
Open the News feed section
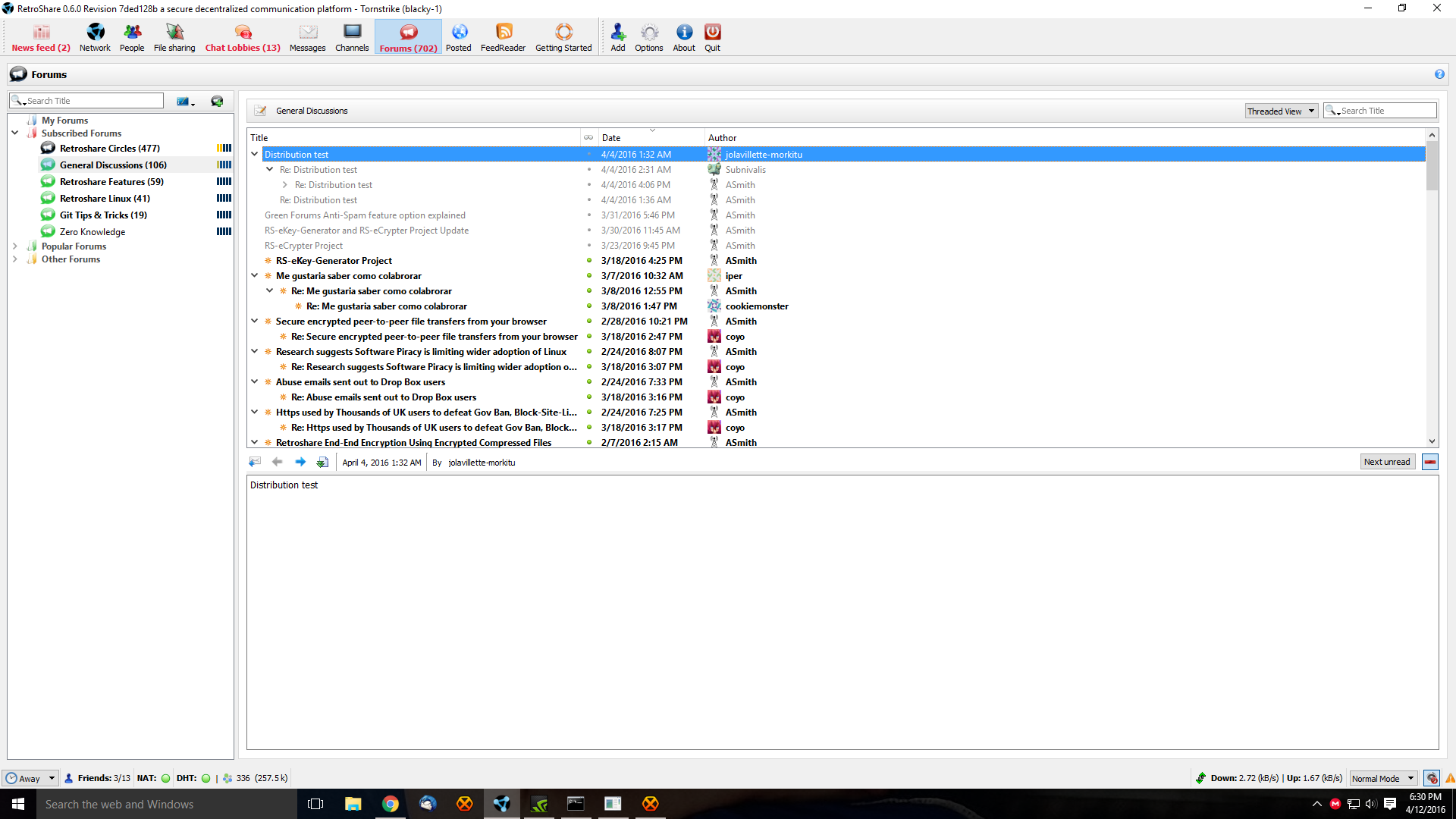coord(41,37)
